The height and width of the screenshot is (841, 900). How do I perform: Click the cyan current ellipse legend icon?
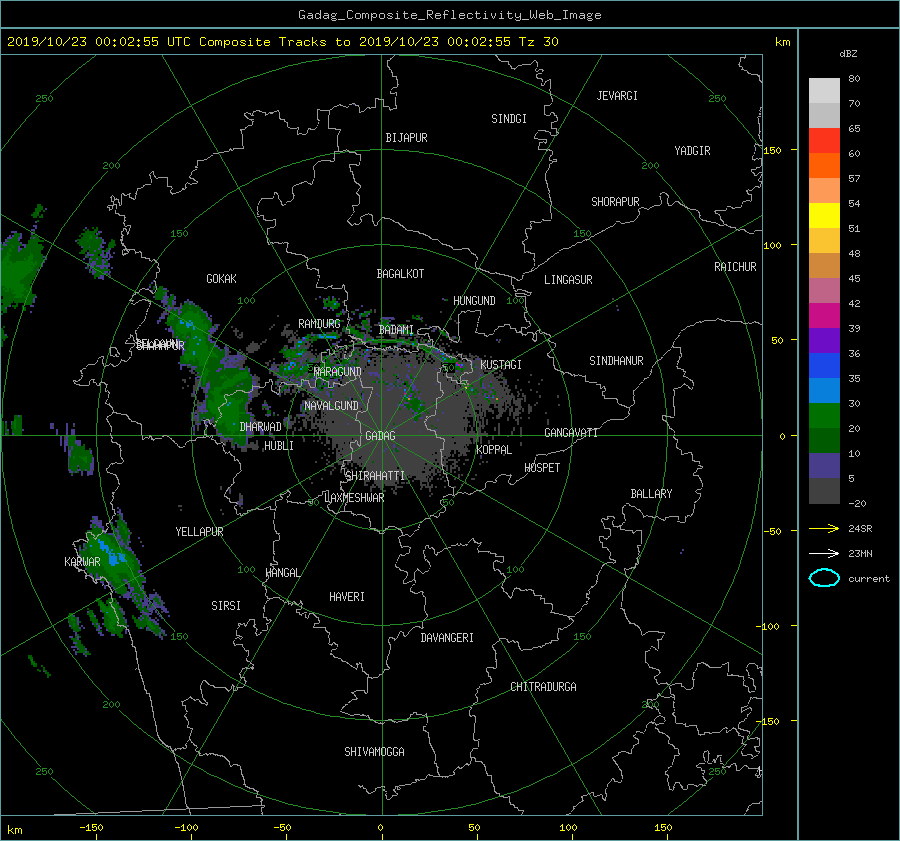(x=824, y=578)
